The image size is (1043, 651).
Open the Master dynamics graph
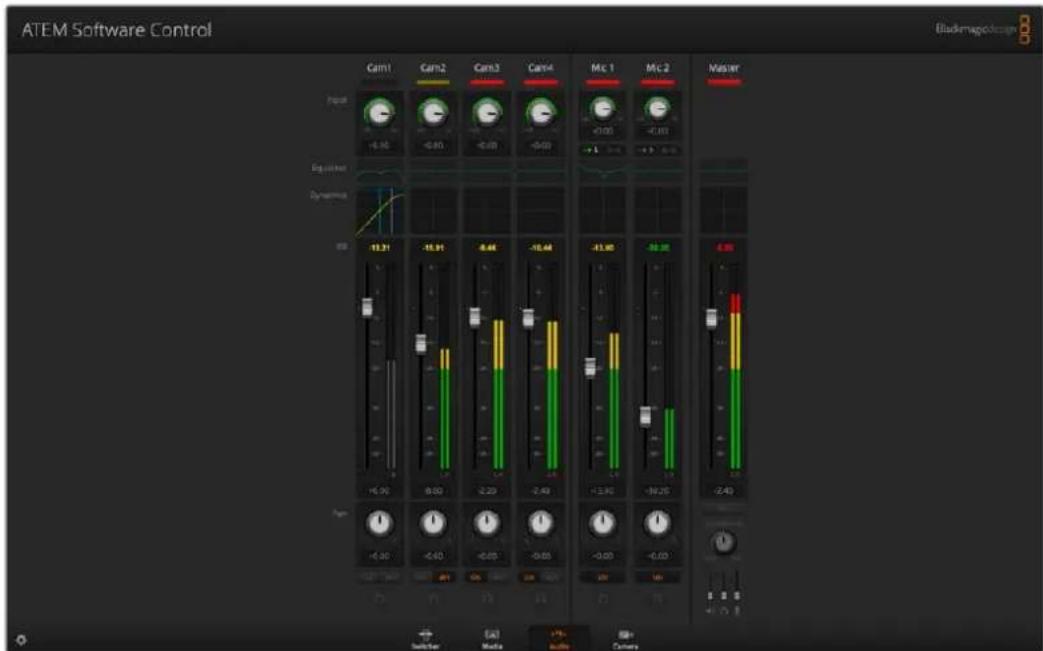click(x=724, y=212)
